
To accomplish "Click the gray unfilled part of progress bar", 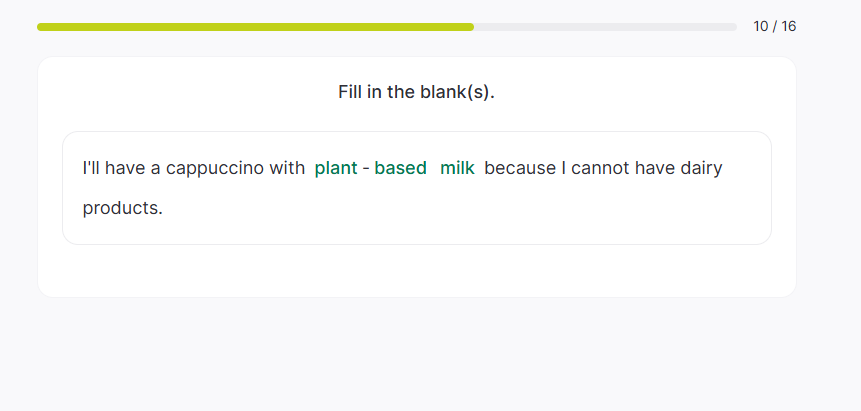I will tap(605, 27).
